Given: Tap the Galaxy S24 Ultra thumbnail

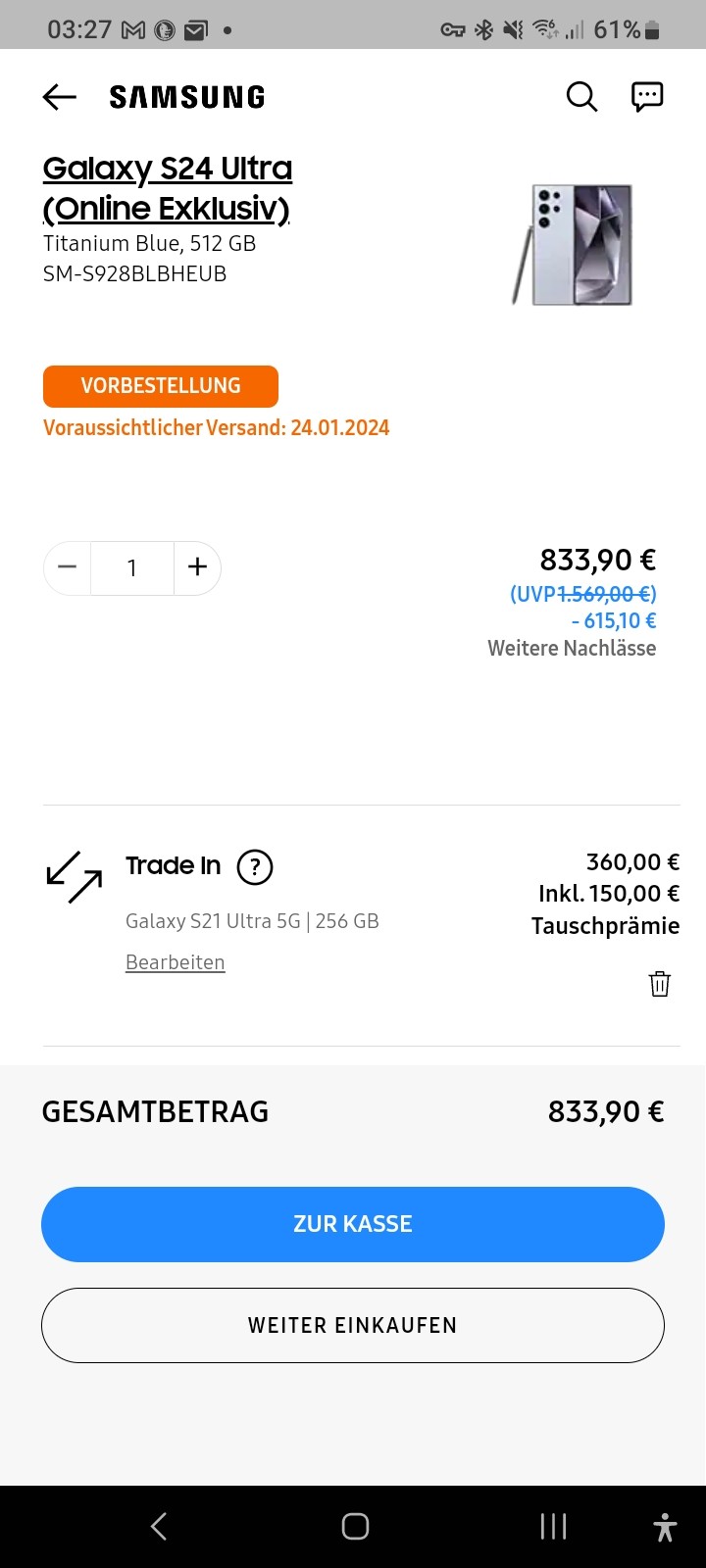Looking at the screenshot, I should click(x=573, y=244).
